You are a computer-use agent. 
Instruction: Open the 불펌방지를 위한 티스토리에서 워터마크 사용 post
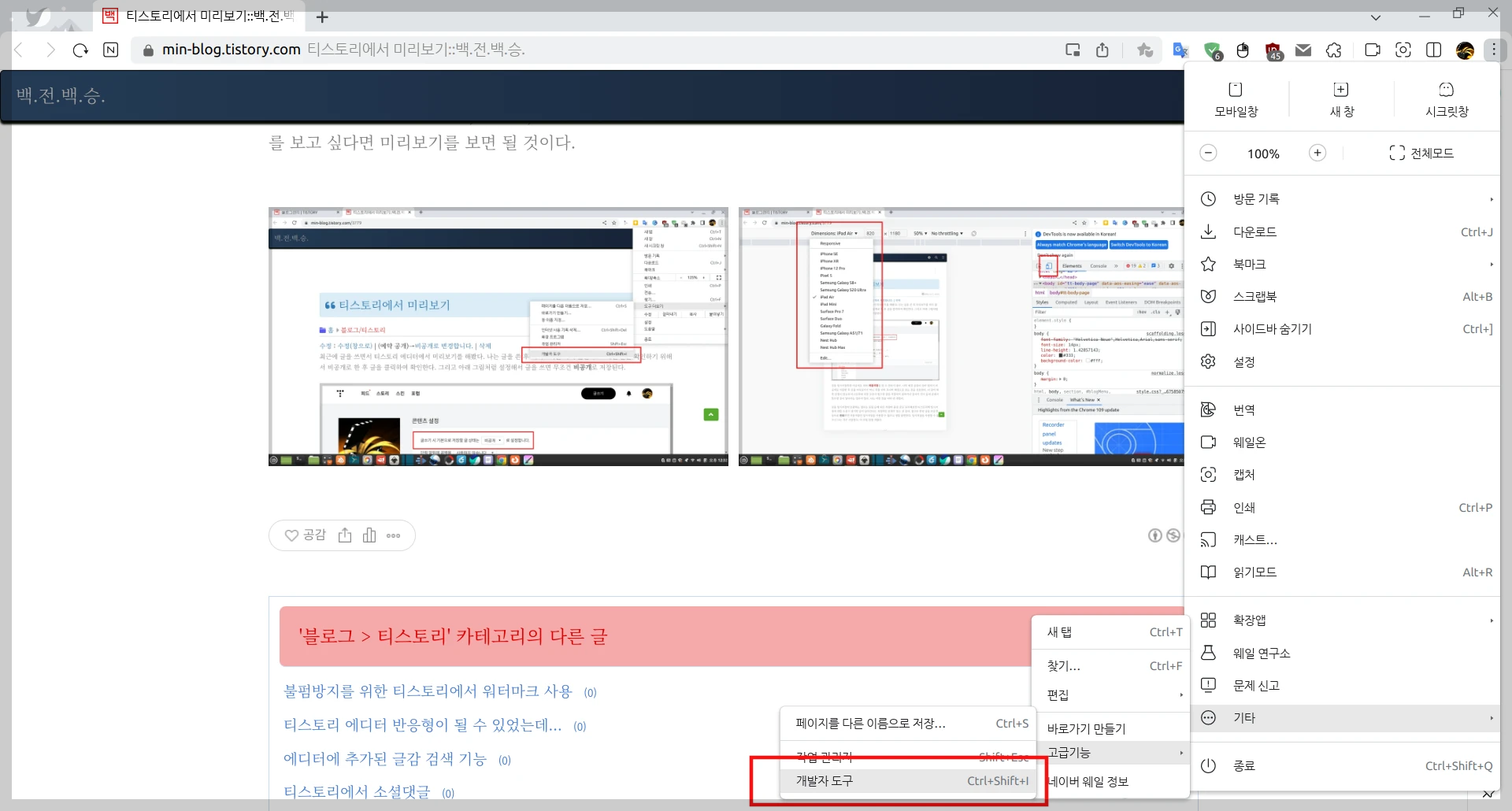click(x=429, y=691)
